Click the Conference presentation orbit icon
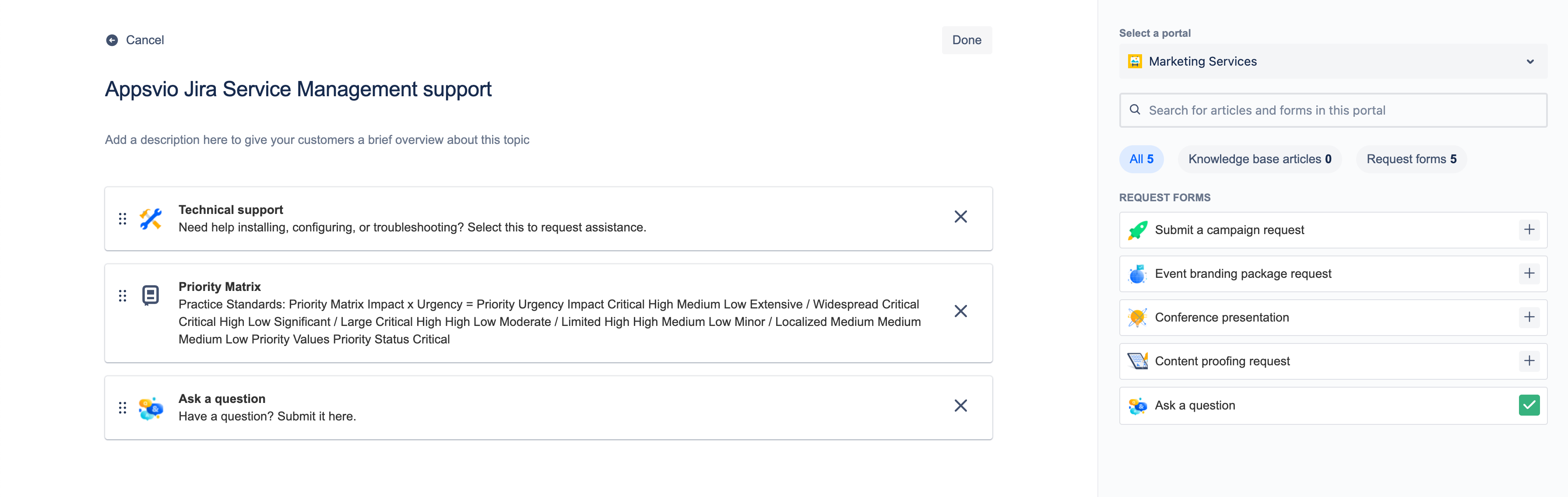 [1138, 317]
